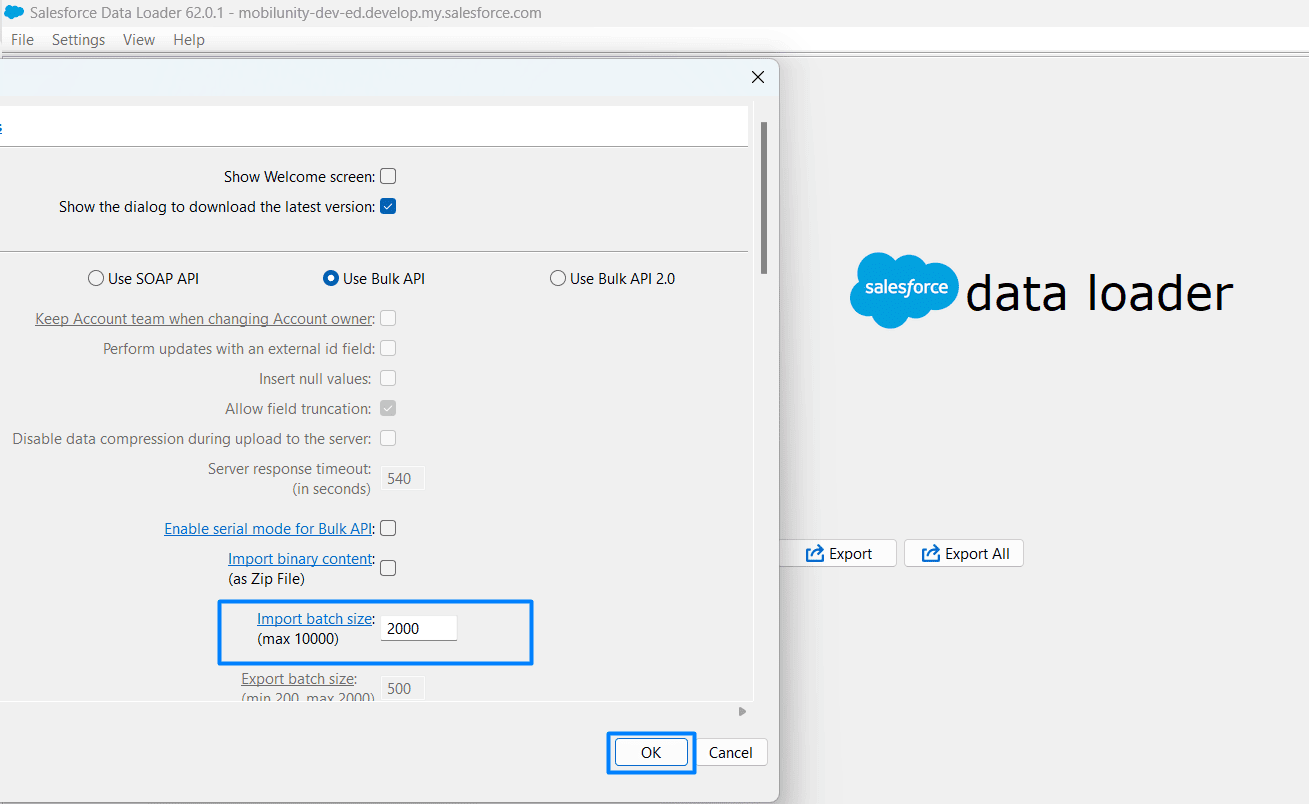Click the "Show Welcome screen:" label
Screen dimensions: 1309x804
pyautogui.click(x=300, y=177)
